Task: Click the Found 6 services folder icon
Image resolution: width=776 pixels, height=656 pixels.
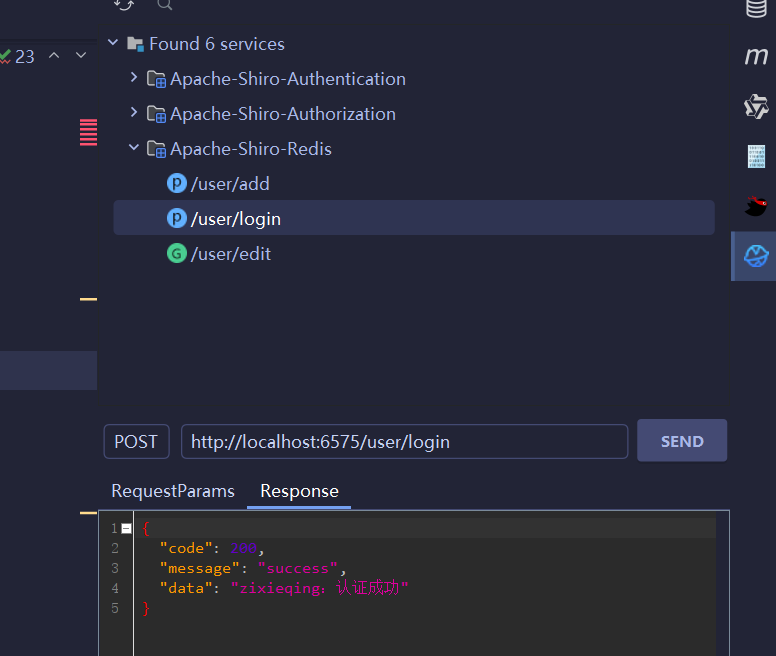Action: click(135, 44)
